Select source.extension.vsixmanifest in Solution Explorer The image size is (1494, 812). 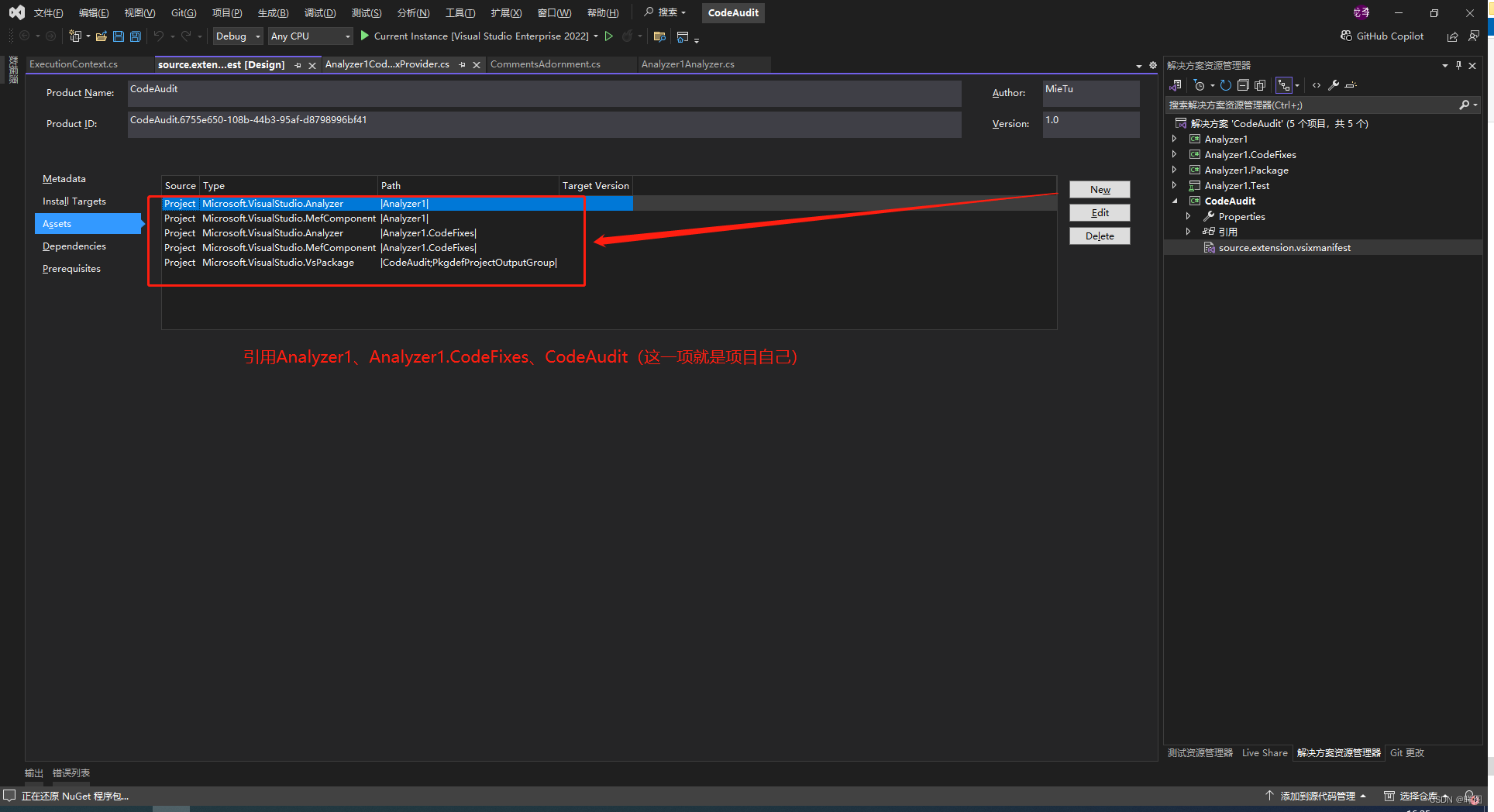(1284, 248)
